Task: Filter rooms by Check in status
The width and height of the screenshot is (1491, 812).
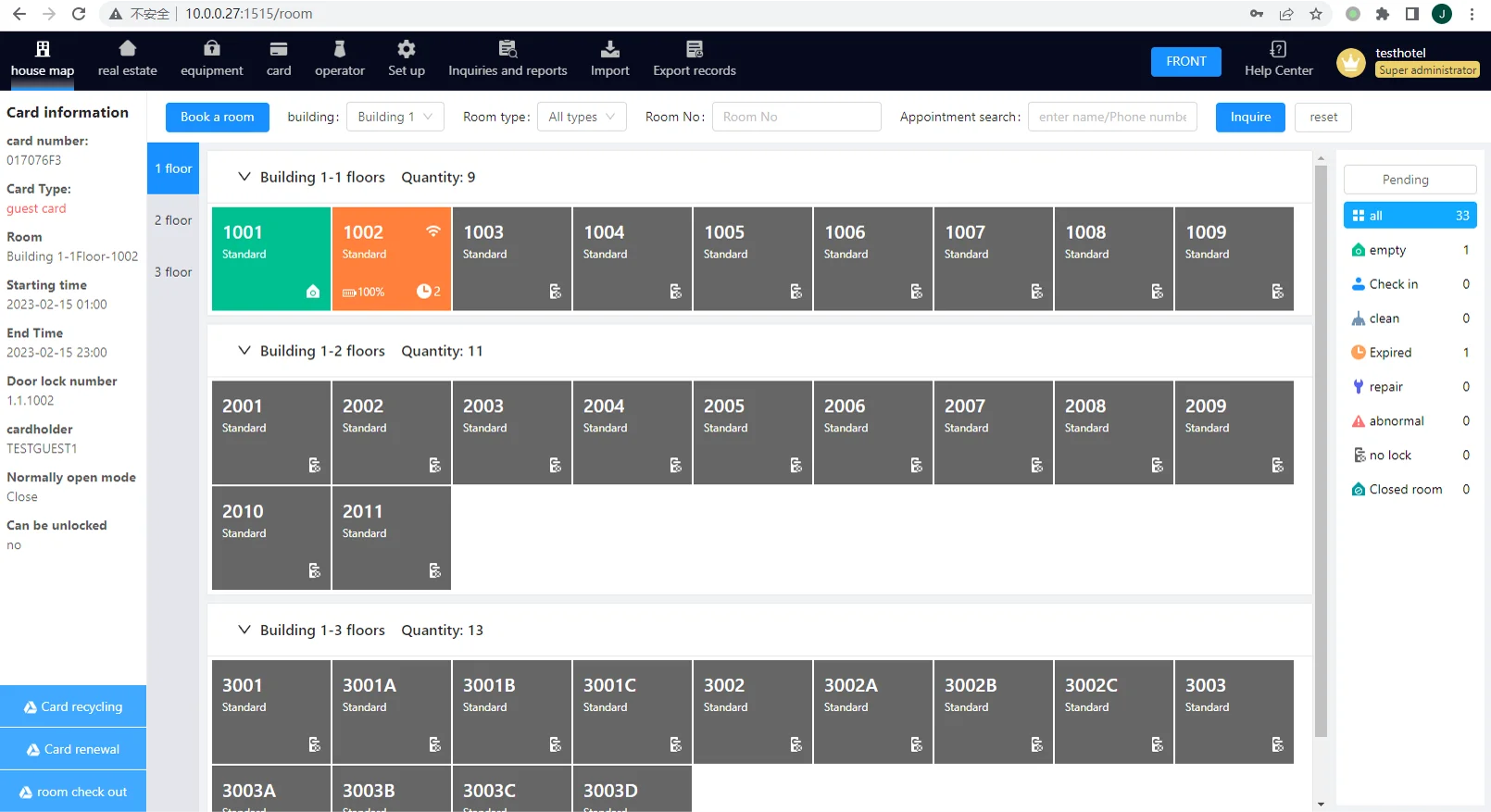Action: click(x=1410, y=284)
